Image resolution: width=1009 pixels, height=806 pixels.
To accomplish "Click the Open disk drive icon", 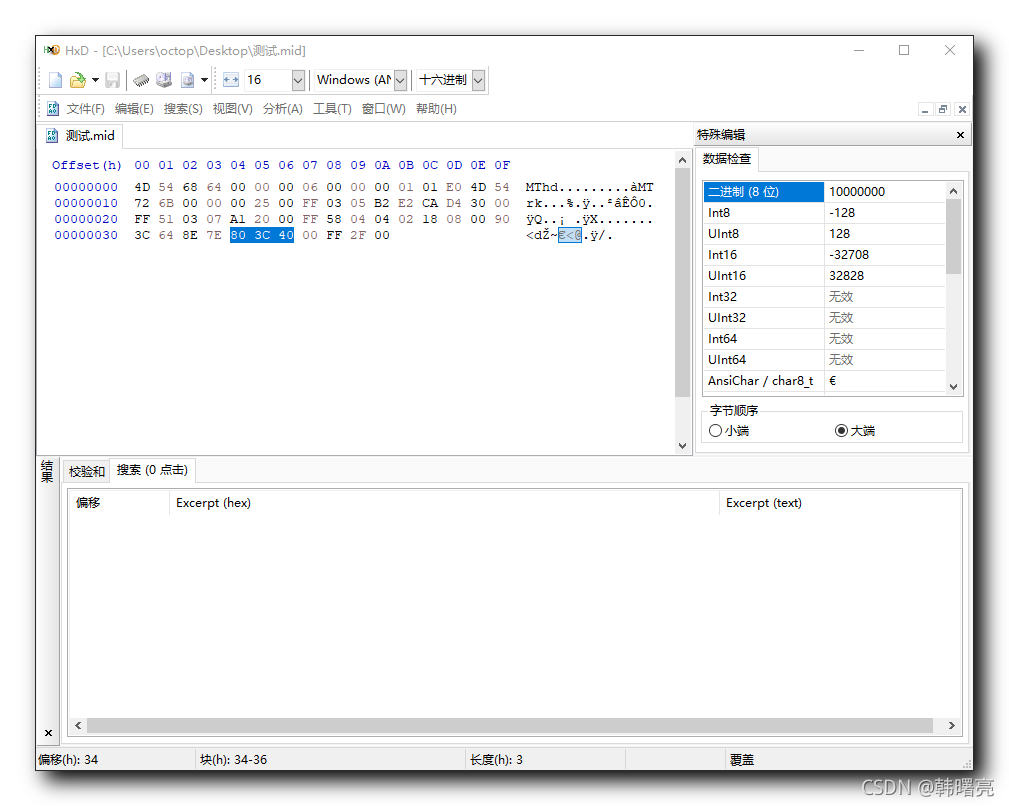I will (164, 80).
